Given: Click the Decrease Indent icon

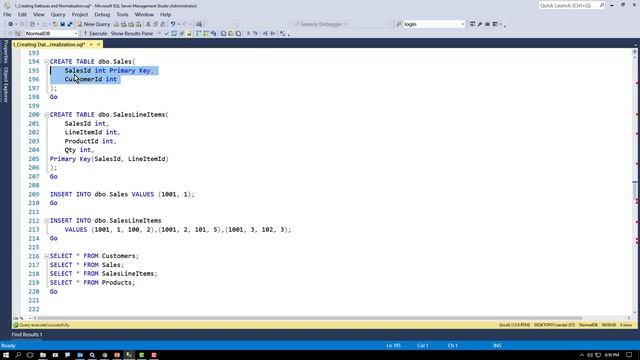Looking at the screenshot, I should click(265, 33).
